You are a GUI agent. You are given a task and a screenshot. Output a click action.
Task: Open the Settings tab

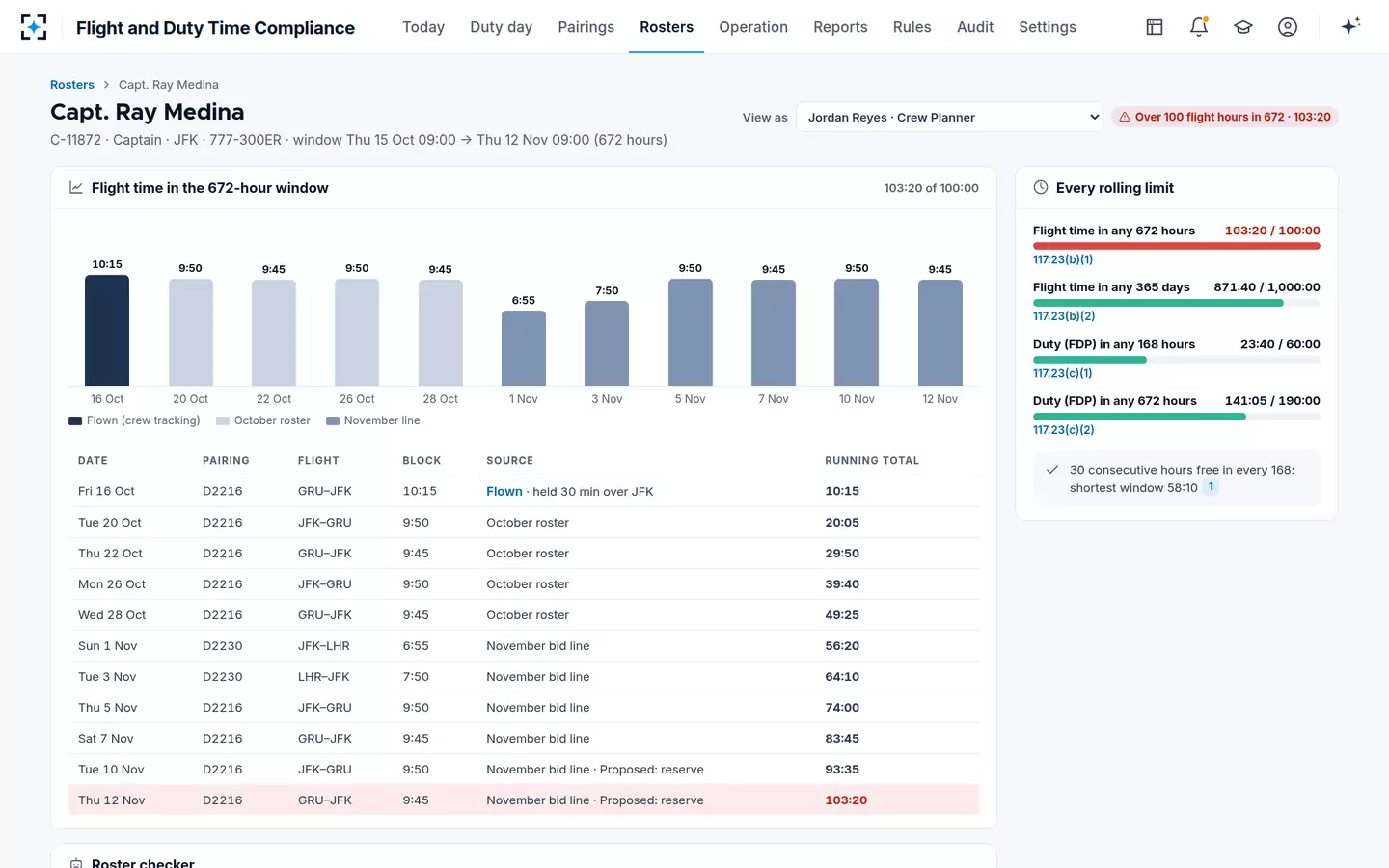point(1048,27)
